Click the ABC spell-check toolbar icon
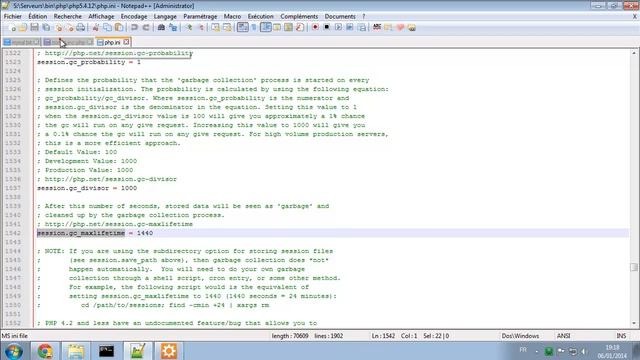Viewport: 640px width, 360px height. click(x=377, y=27)
